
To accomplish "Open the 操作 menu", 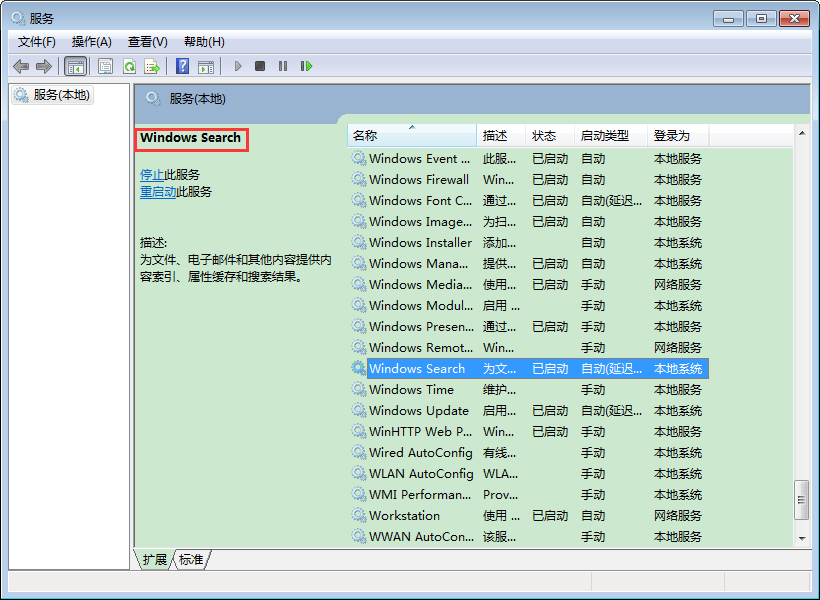I will (91, 41).
